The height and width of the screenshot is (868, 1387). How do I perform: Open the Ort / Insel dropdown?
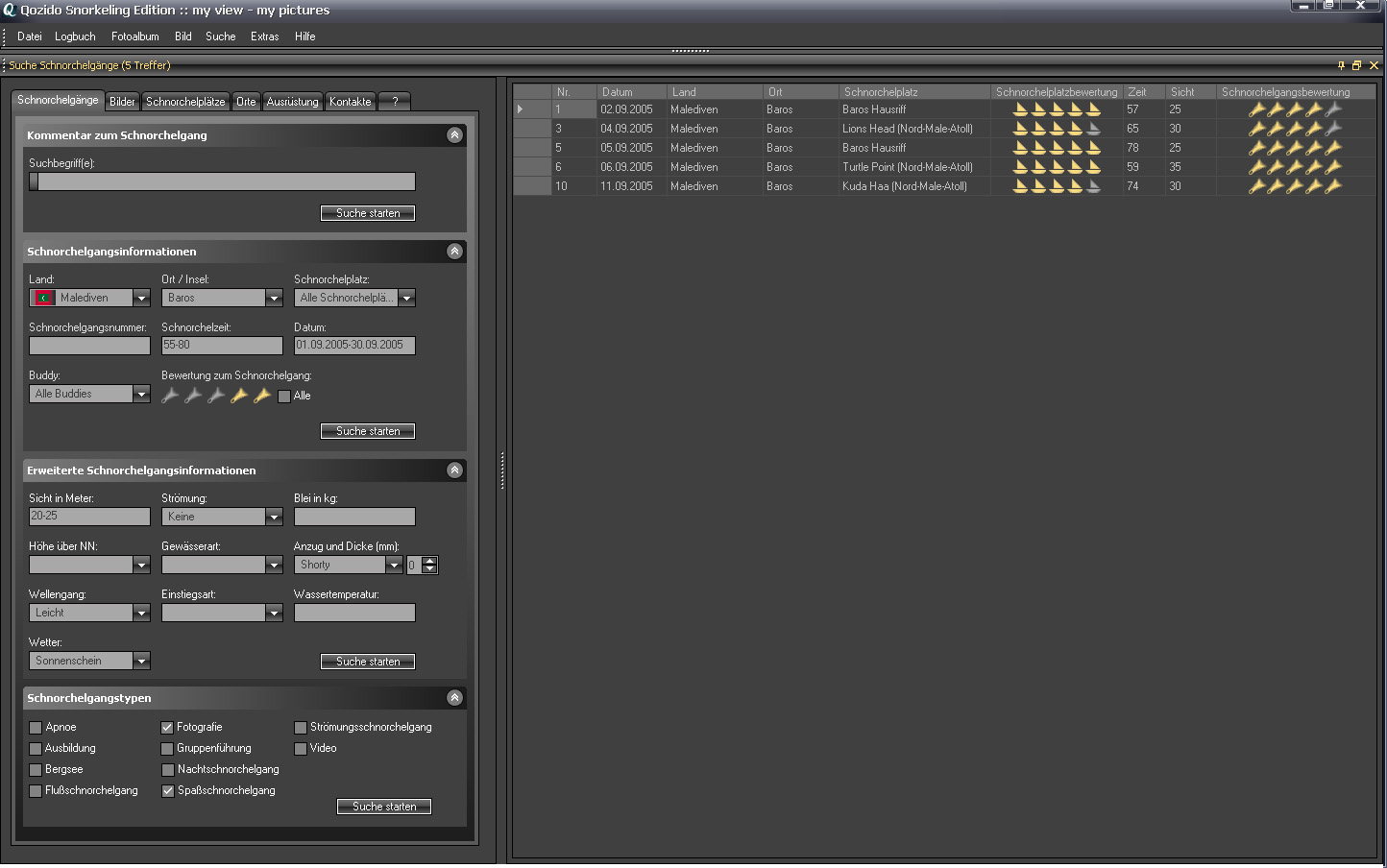click(x=274, y=299)
